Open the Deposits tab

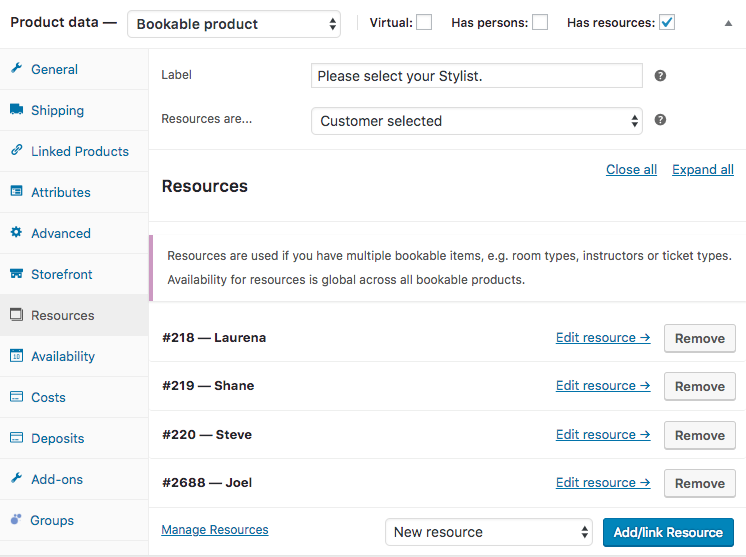point(57,438)
